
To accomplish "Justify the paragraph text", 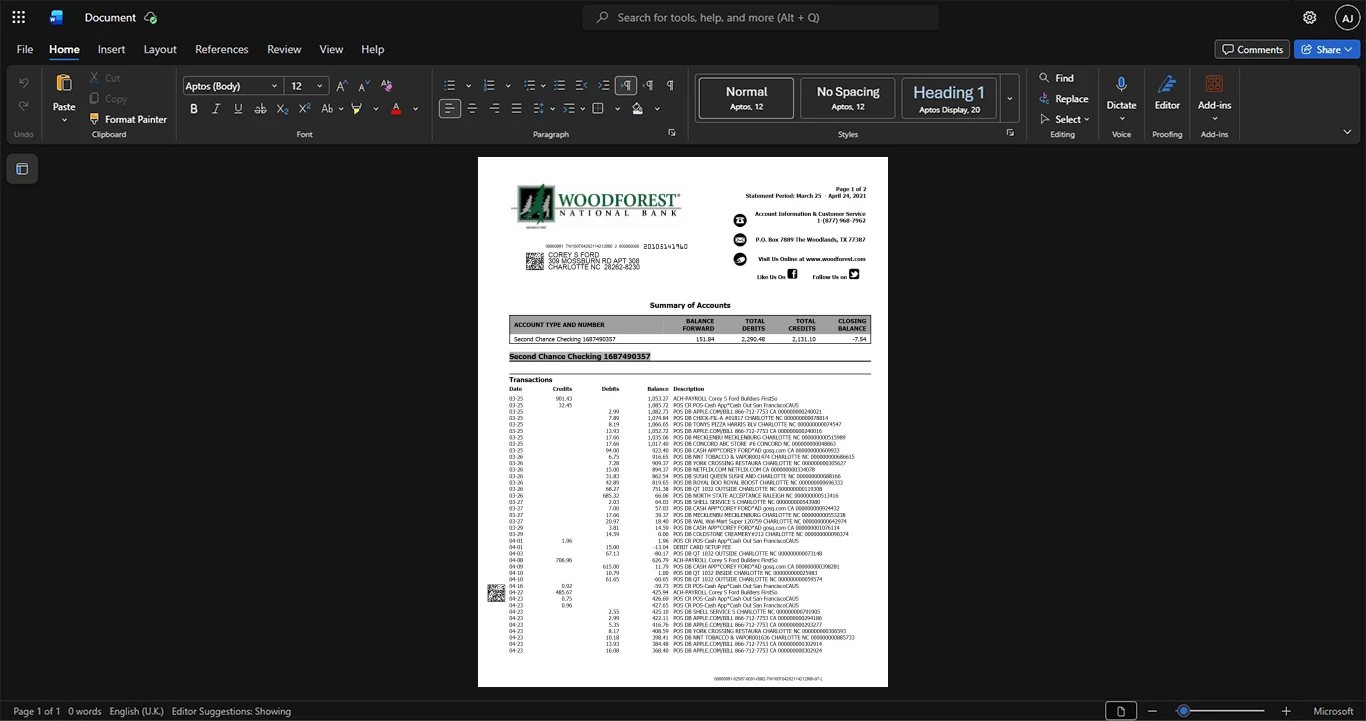I will pos(516,108).
